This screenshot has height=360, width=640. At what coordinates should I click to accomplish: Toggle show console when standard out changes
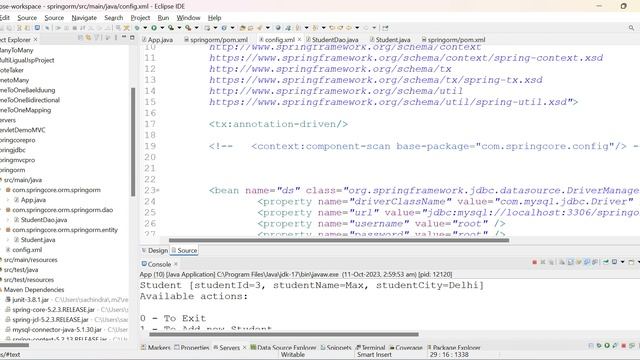pos(587,262)
